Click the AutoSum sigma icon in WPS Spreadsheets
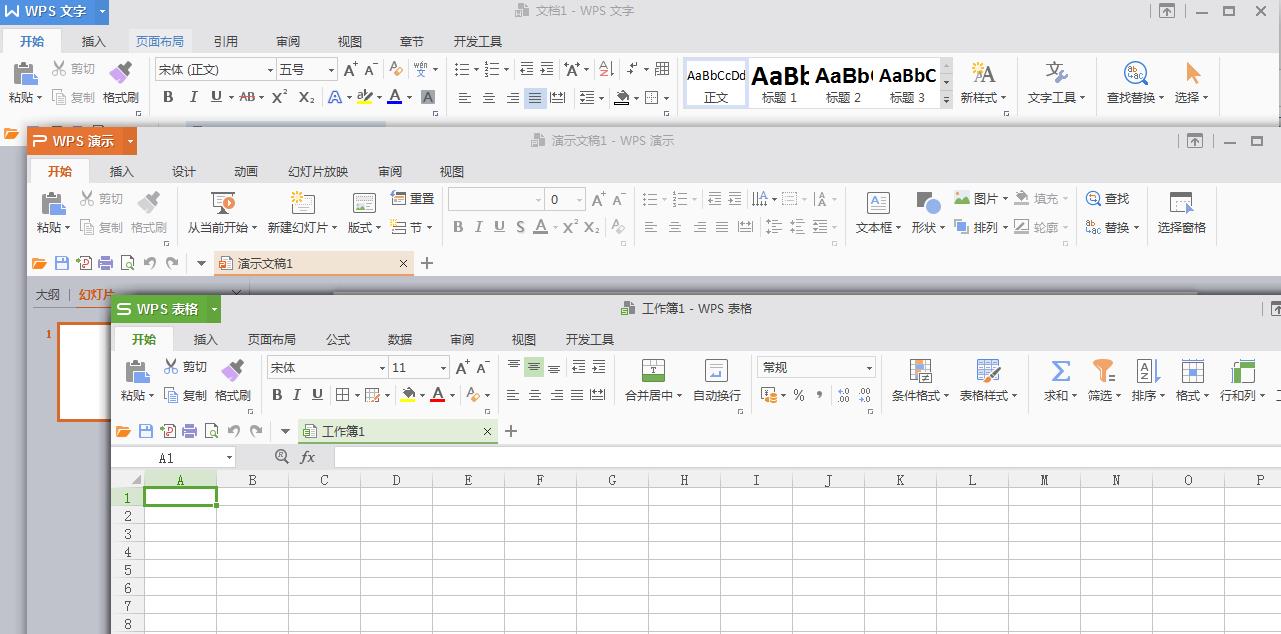Screen dimensions: 1281x634 click(x=1060, y=371)
